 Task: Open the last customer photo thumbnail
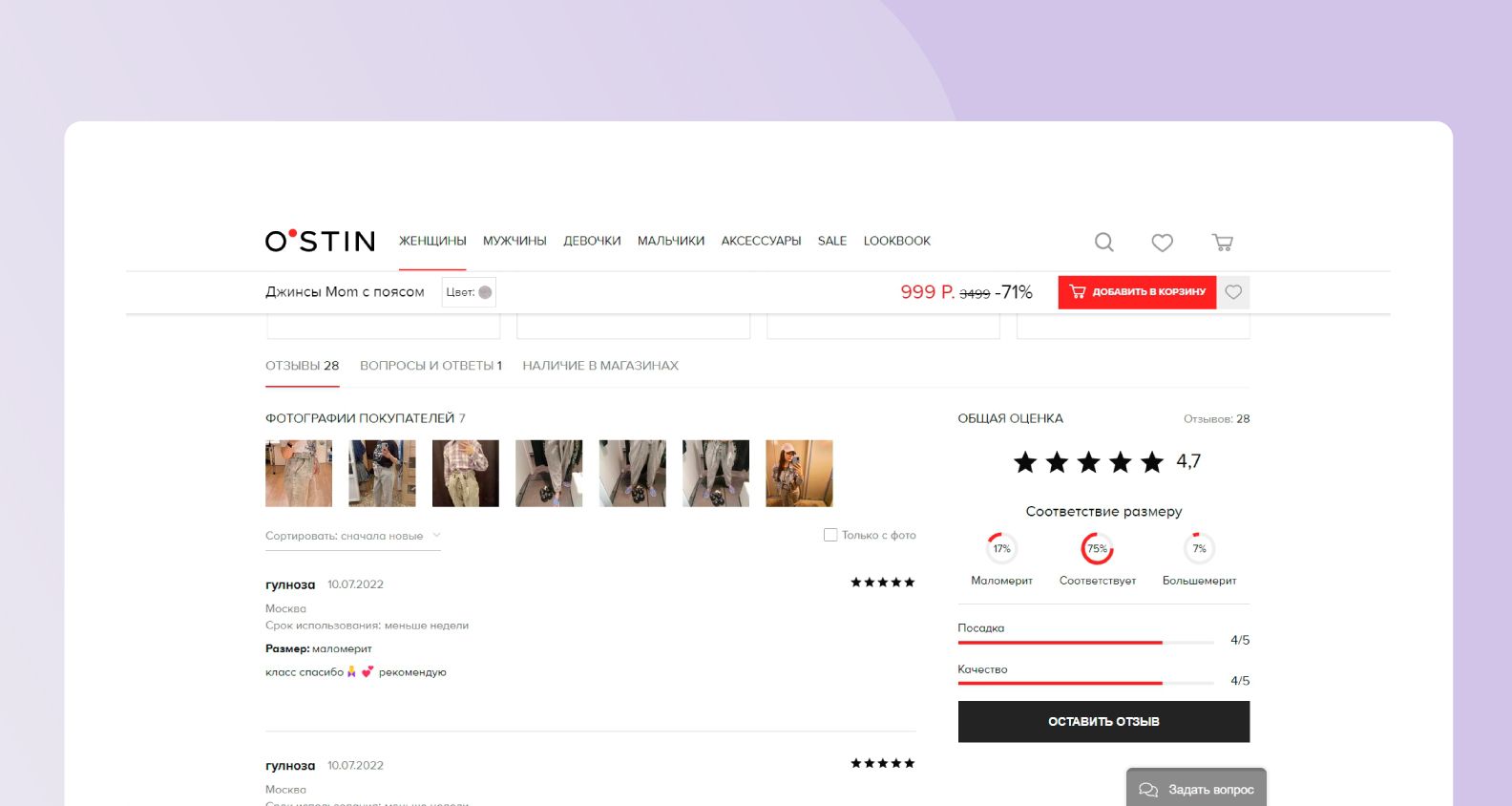coord(799,474)
